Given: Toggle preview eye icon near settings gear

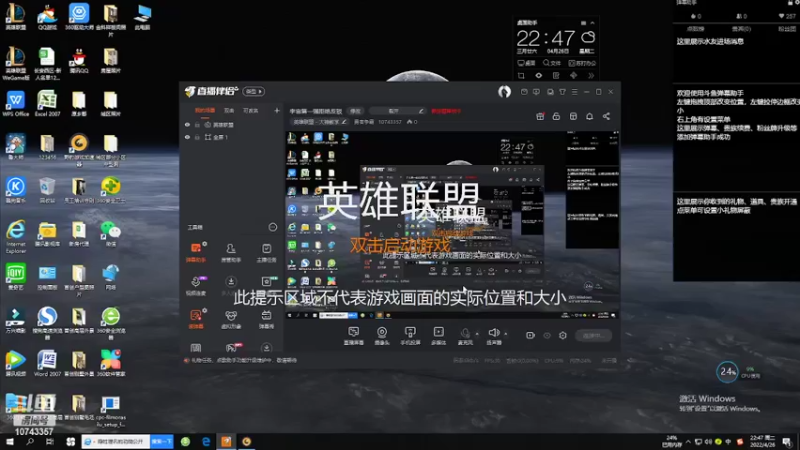Looking at the screenshot, I should point(547,335).
